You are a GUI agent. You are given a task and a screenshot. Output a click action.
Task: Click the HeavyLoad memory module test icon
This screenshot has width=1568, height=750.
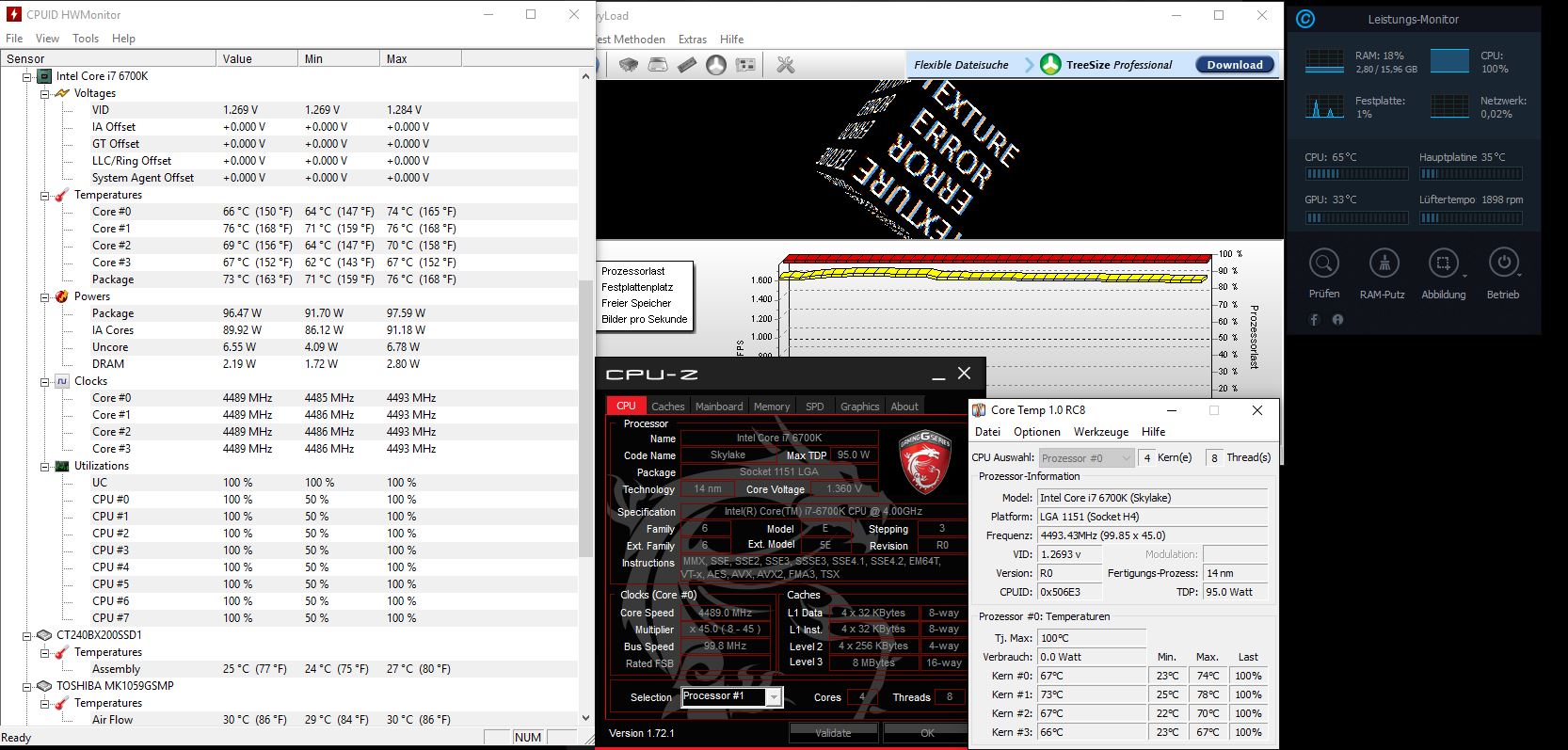pyautogui.click(x=687, y=65)
